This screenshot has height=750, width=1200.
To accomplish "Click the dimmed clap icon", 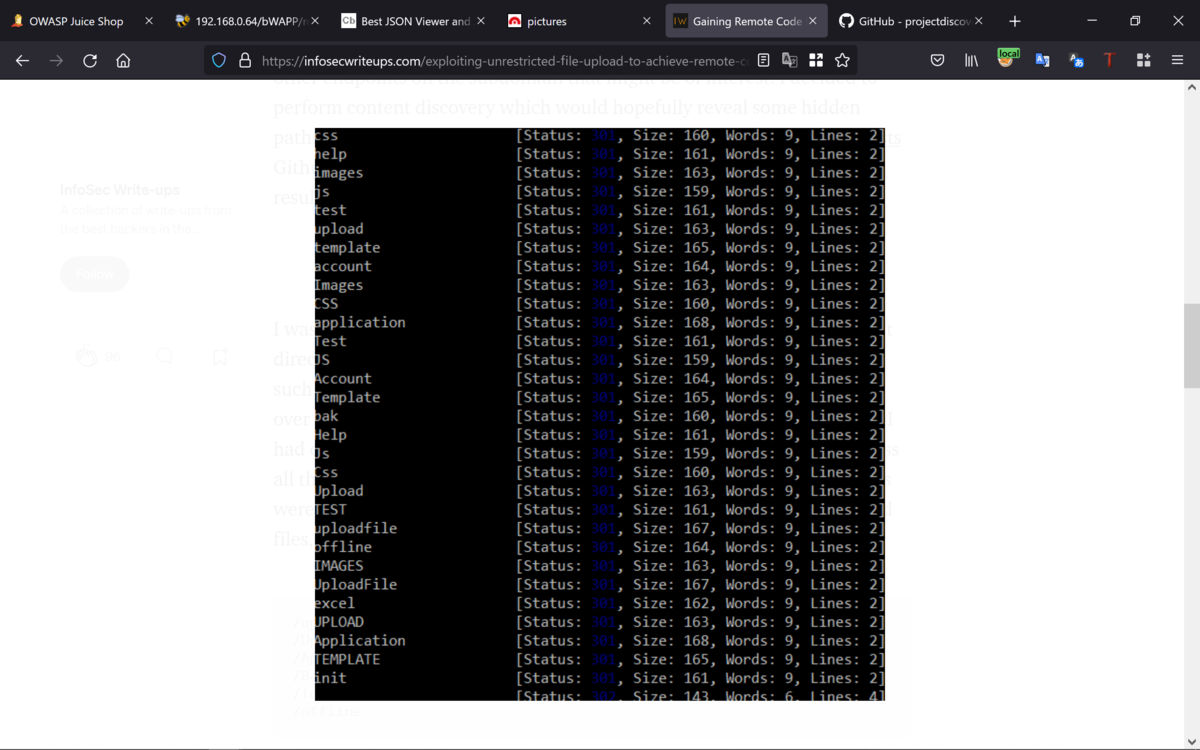I will click(x=88, y=356).
